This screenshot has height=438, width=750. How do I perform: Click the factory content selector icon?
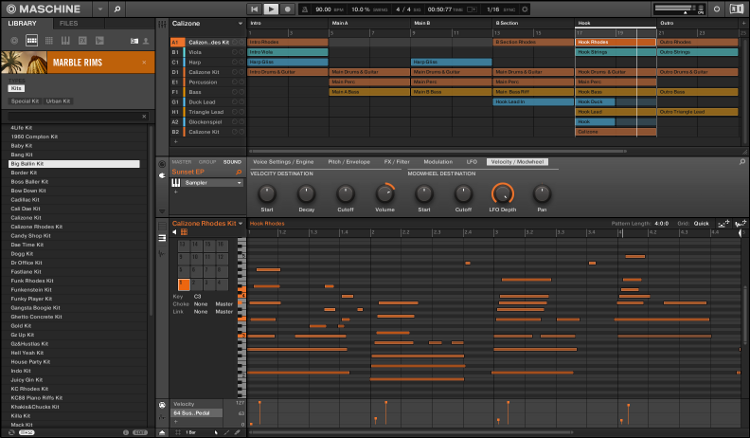pyautogui.click(x=134, y=41)
